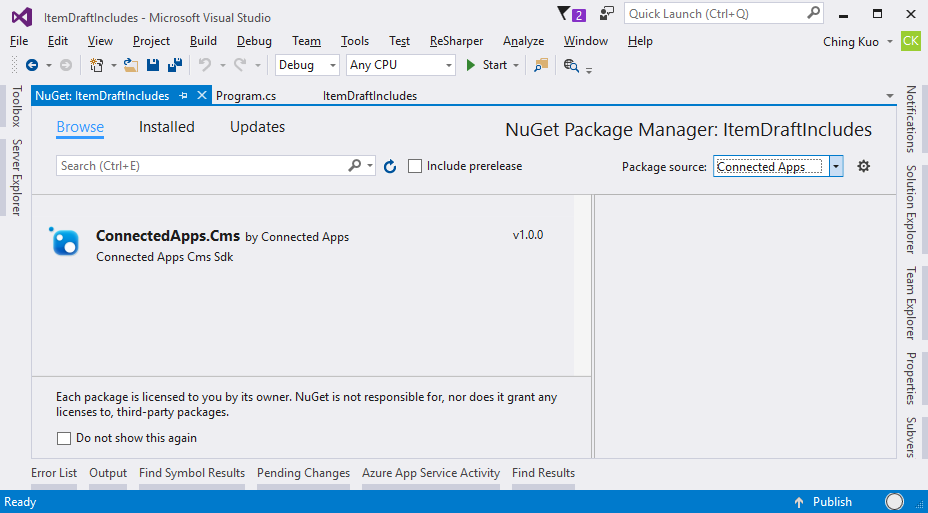Refresh the NuGet package list
Image resolution: width=928 pixels, height=513 pixels.
point(391,167)
